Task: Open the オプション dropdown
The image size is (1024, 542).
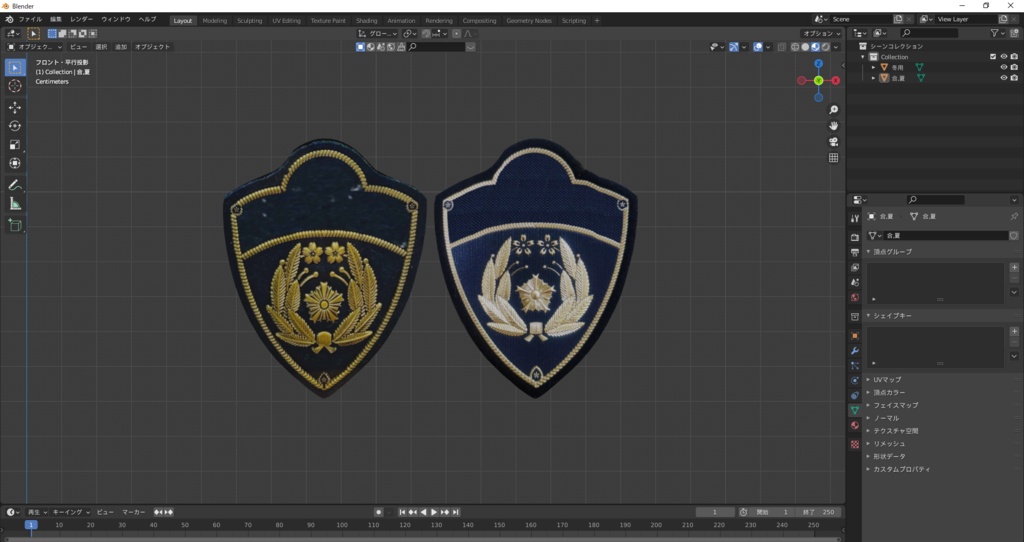Action: (822, 33)
